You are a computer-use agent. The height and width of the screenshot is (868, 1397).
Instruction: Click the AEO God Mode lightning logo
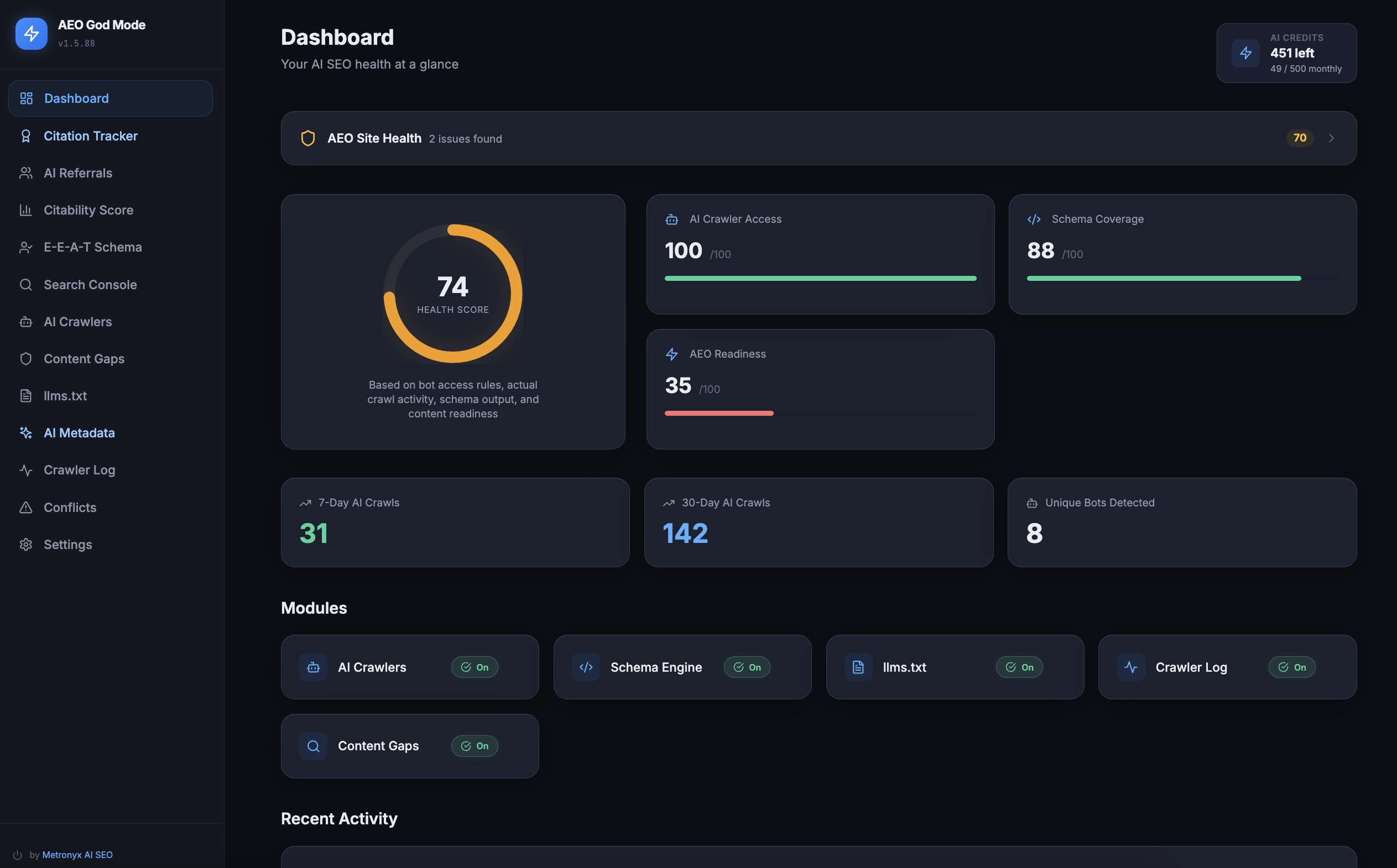pyautogui.click(x=31, y=34)
